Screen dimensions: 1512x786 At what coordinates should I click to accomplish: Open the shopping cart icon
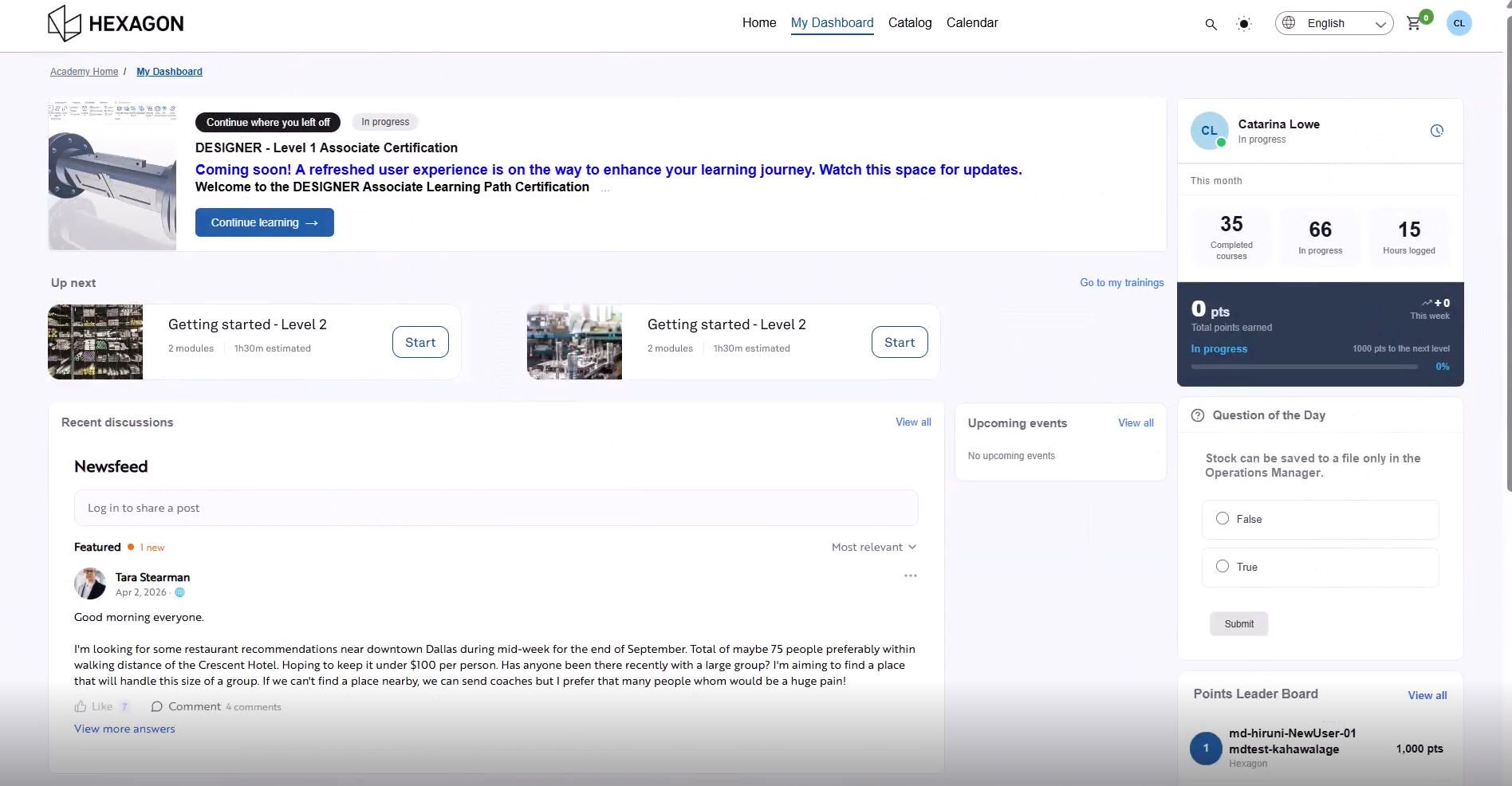(1414, 23)
